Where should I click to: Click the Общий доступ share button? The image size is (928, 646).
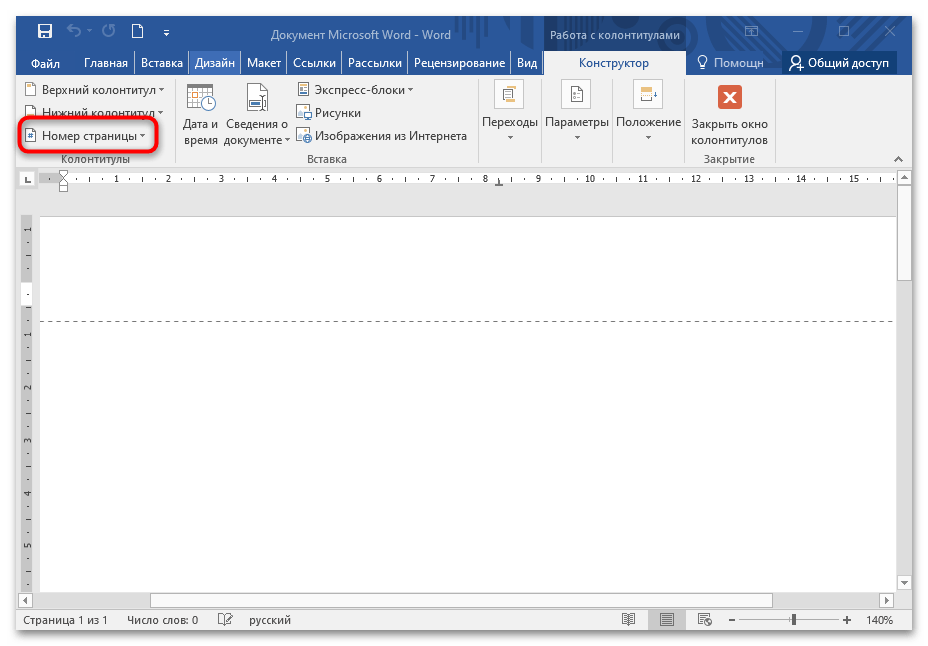pos(839,63)
